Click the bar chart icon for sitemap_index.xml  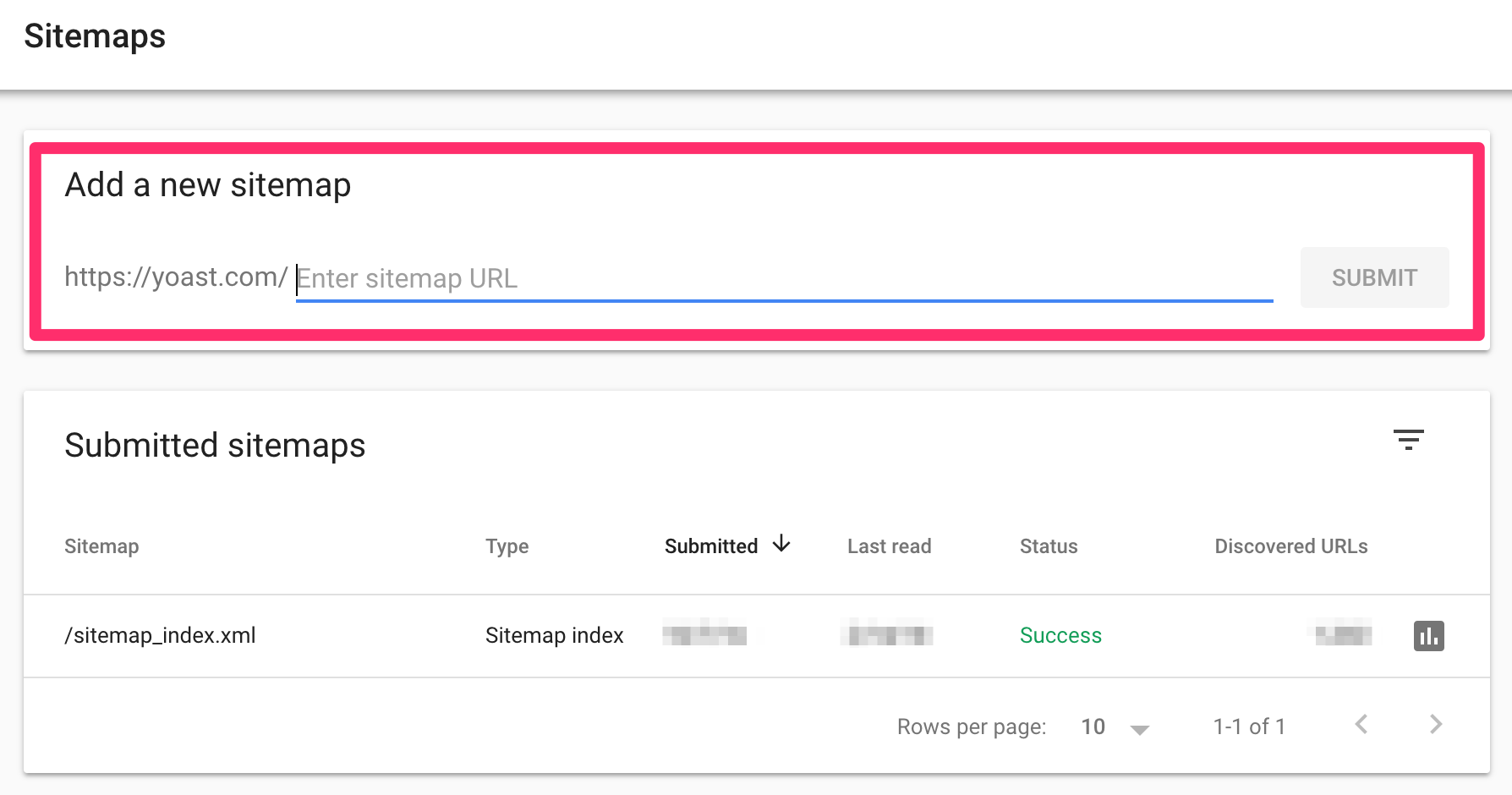tap(1428, 636)
